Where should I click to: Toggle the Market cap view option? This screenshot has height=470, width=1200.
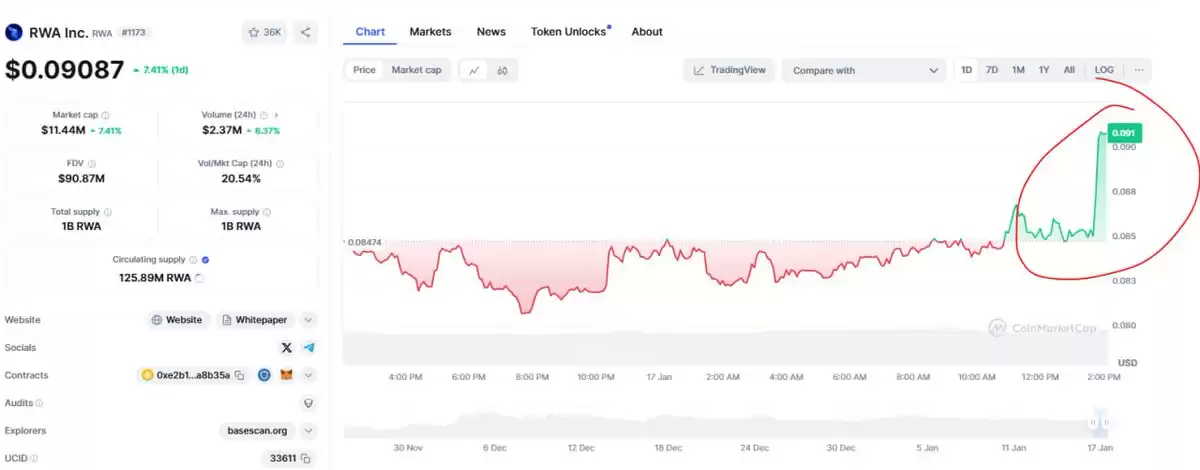[x=416, y=70]
